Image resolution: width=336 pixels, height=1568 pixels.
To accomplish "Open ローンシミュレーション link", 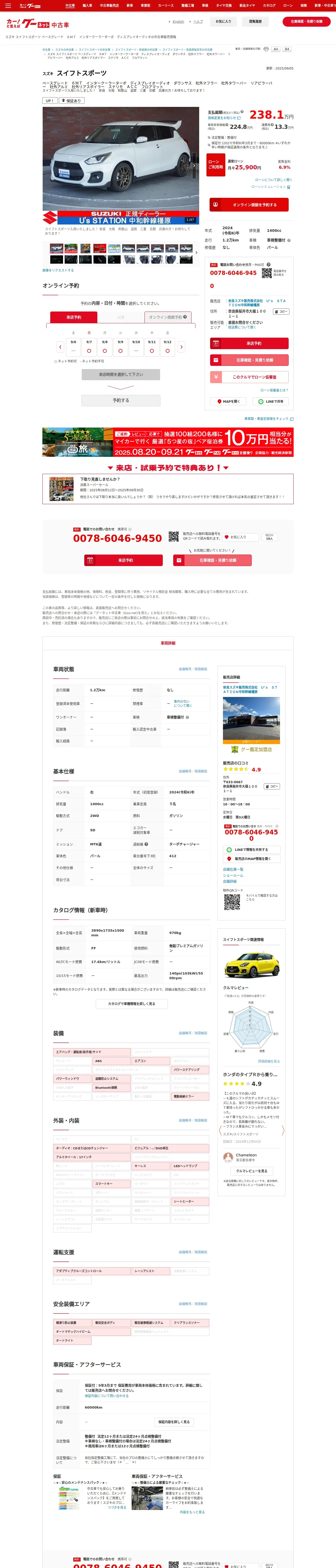I will click(x=271, y=187).
